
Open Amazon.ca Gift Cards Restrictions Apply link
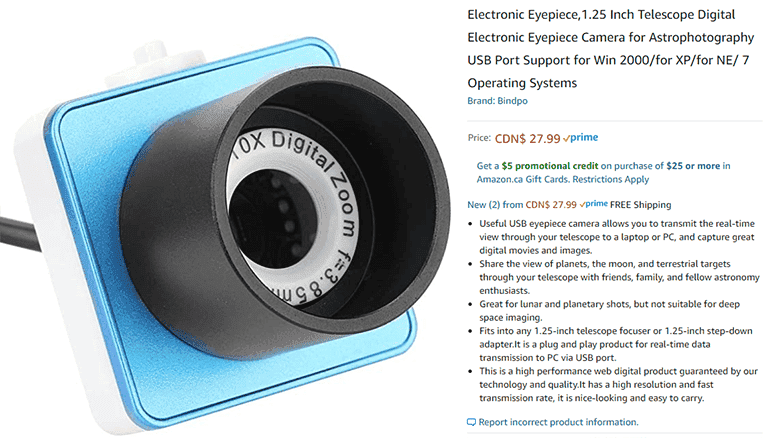[x=563, y=179]
